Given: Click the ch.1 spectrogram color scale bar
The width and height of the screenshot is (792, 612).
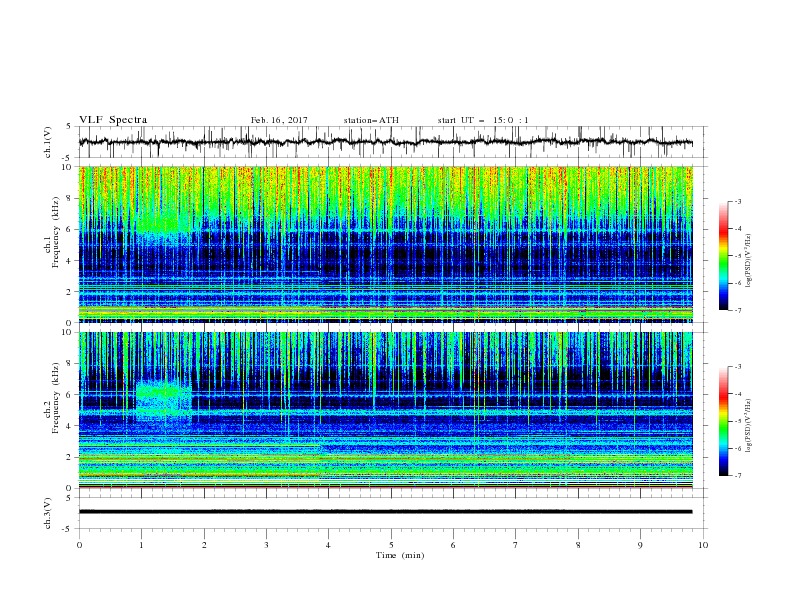Looking at the screenshot, I should (x=724, y=256).
